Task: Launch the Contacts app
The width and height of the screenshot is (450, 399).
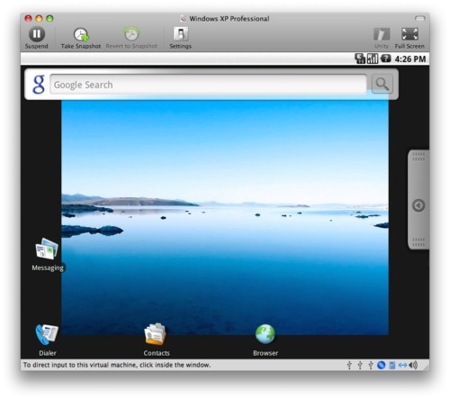Action: [156, 334]
